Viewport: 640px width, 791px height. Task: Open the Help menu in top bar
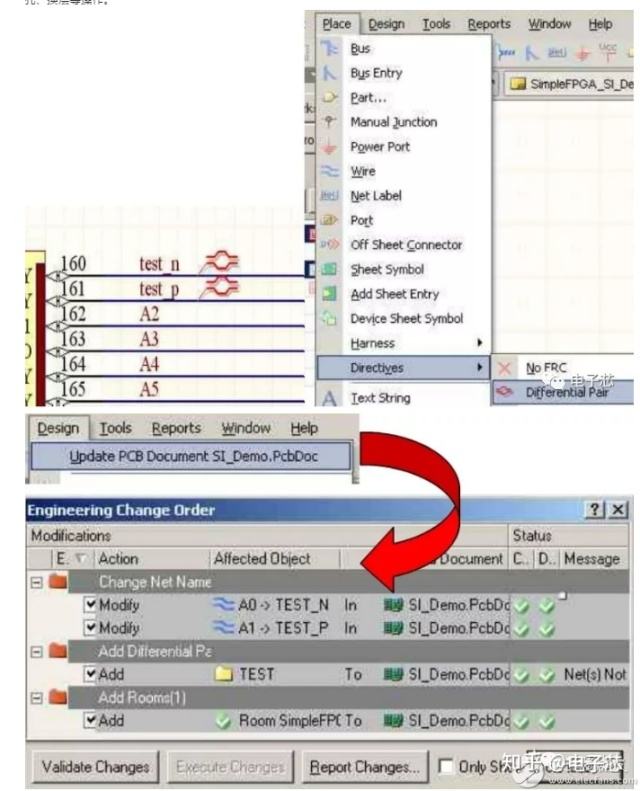[x=600, y=24]
